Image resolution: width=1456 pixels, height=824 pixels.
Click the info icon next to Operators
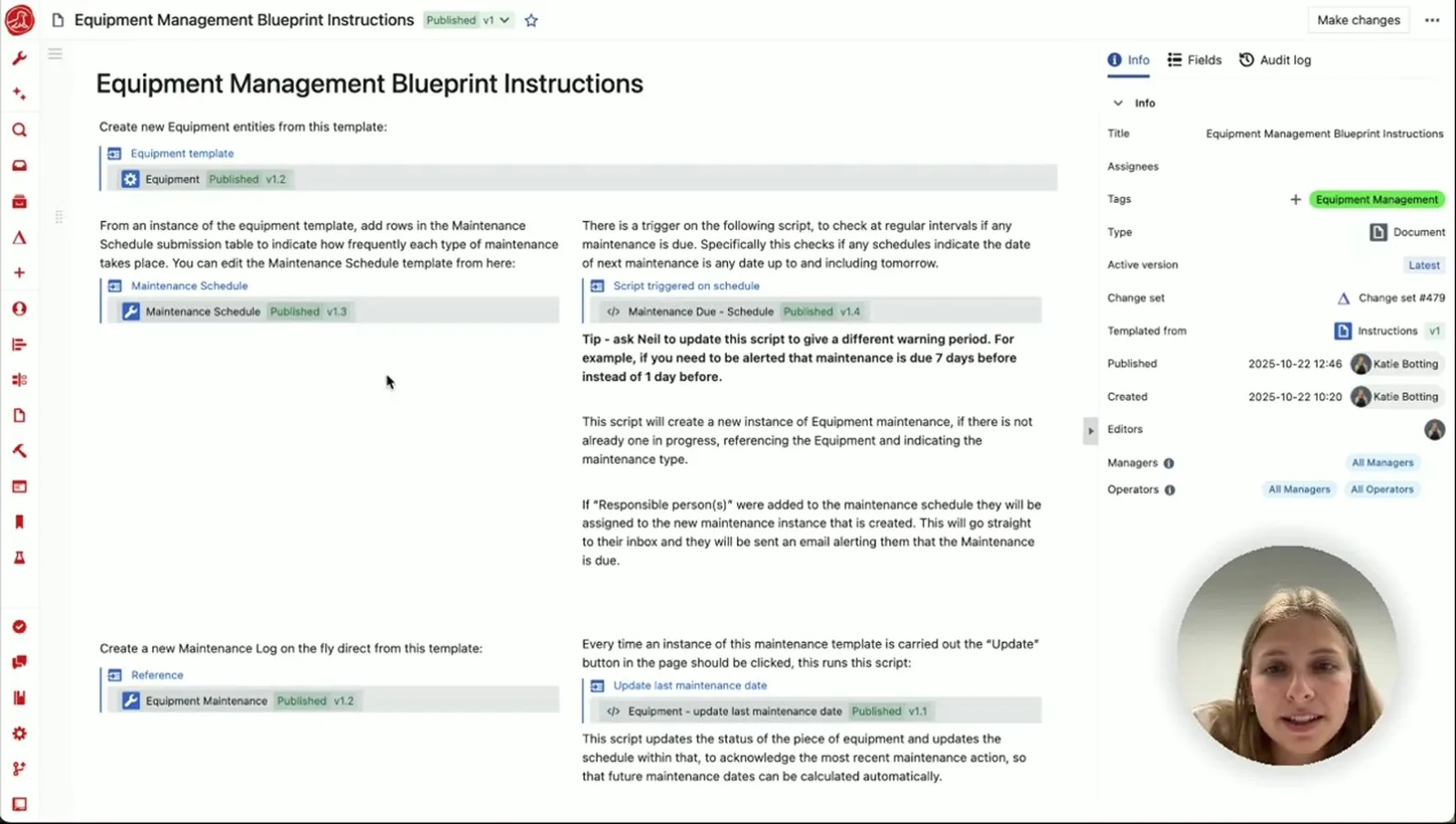[x=1170, y=489]
